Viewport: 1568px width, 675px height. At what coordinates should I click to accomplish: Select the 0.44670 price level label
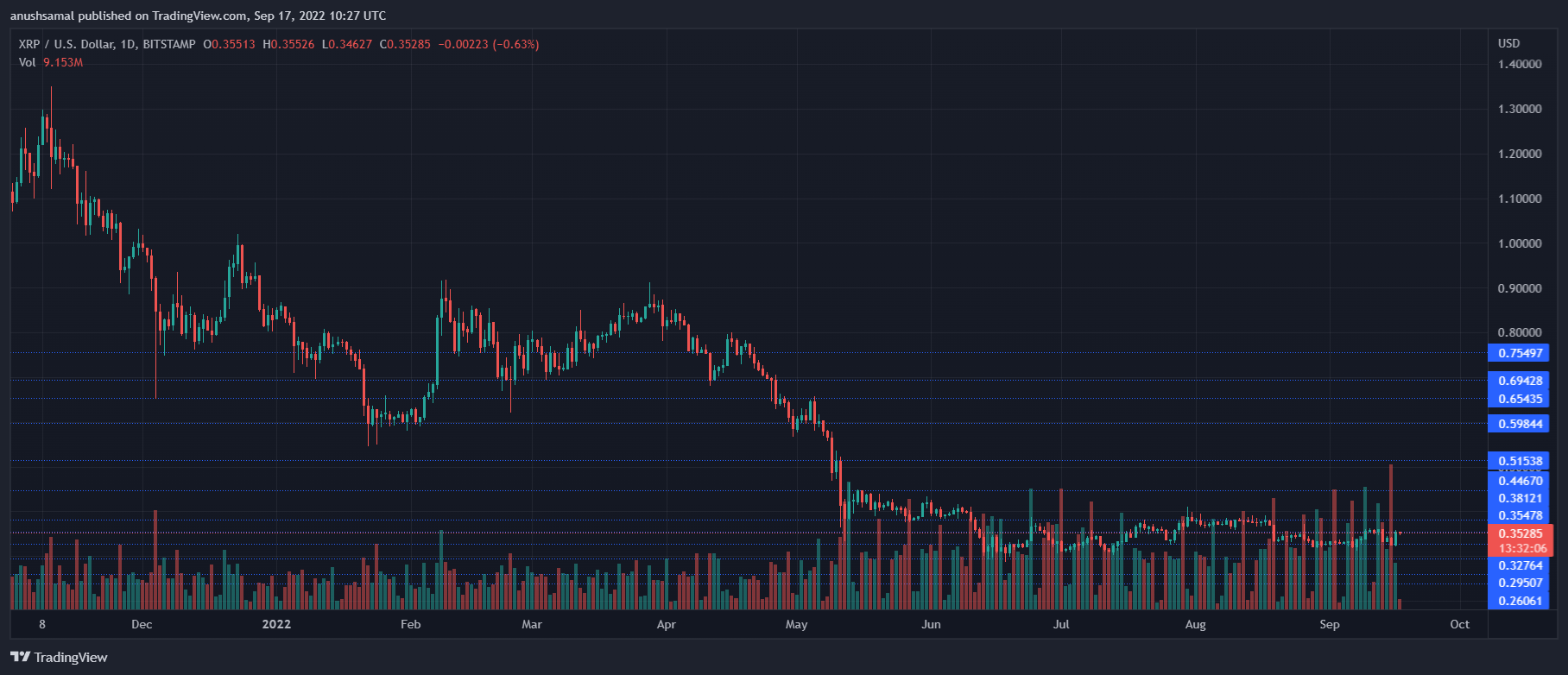(x=1519, y=481)
